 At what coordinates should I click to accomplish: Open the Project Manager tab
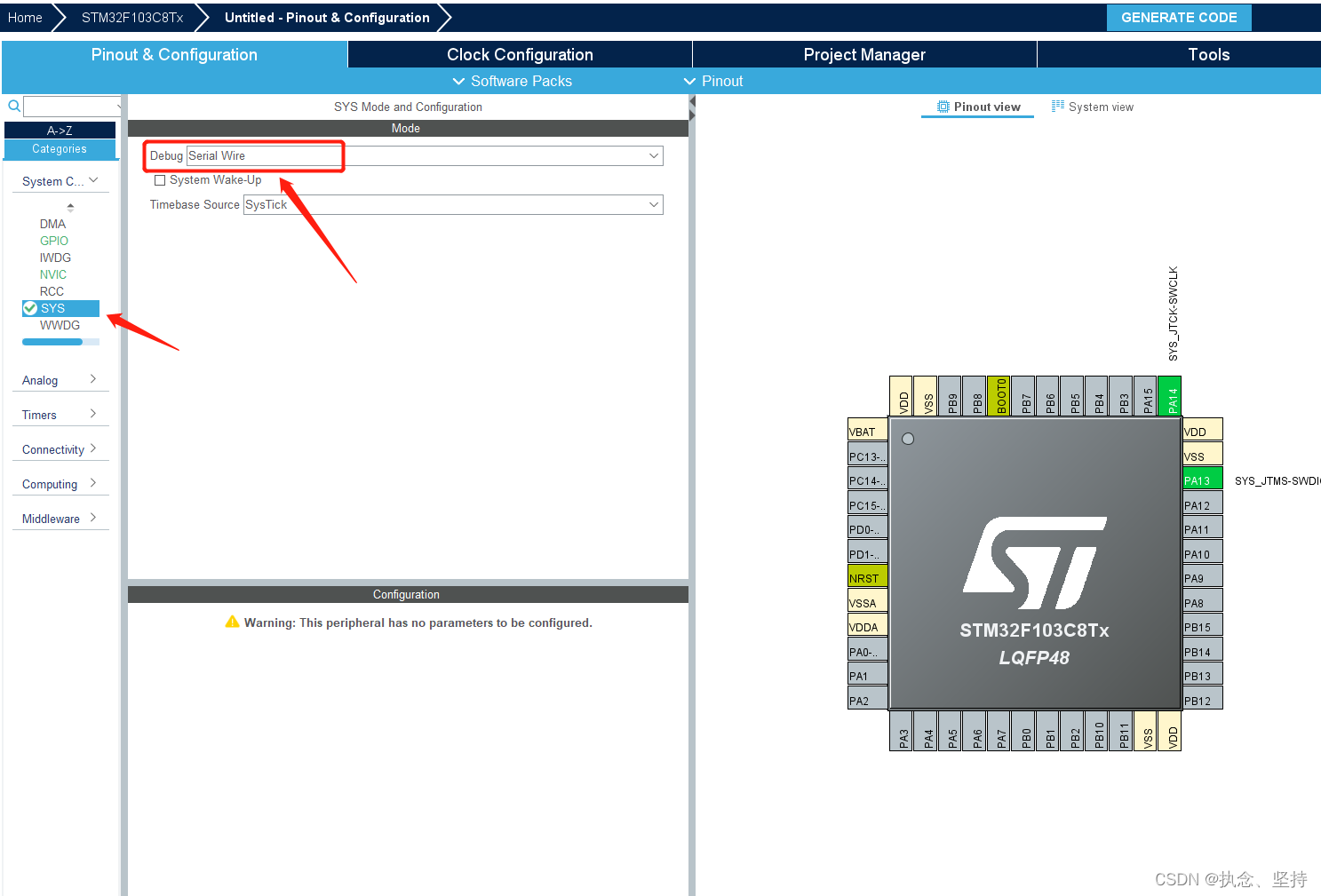[864, 54]
